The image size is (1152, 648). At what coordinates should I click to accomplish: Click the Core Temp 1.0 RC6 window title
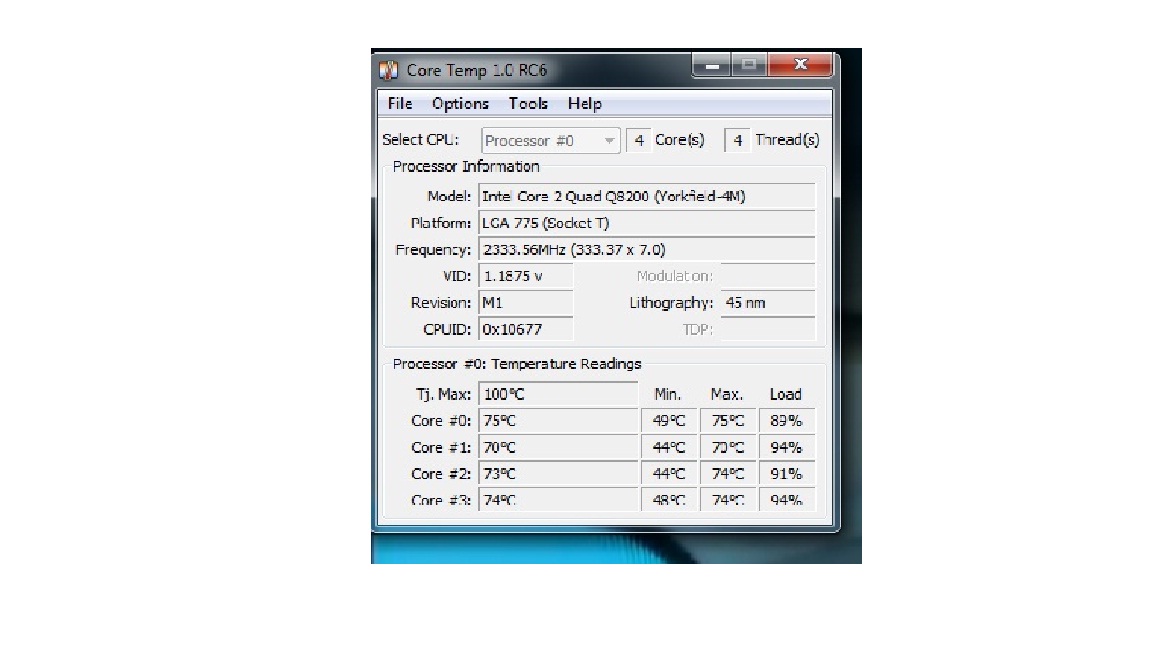[477, 71]
